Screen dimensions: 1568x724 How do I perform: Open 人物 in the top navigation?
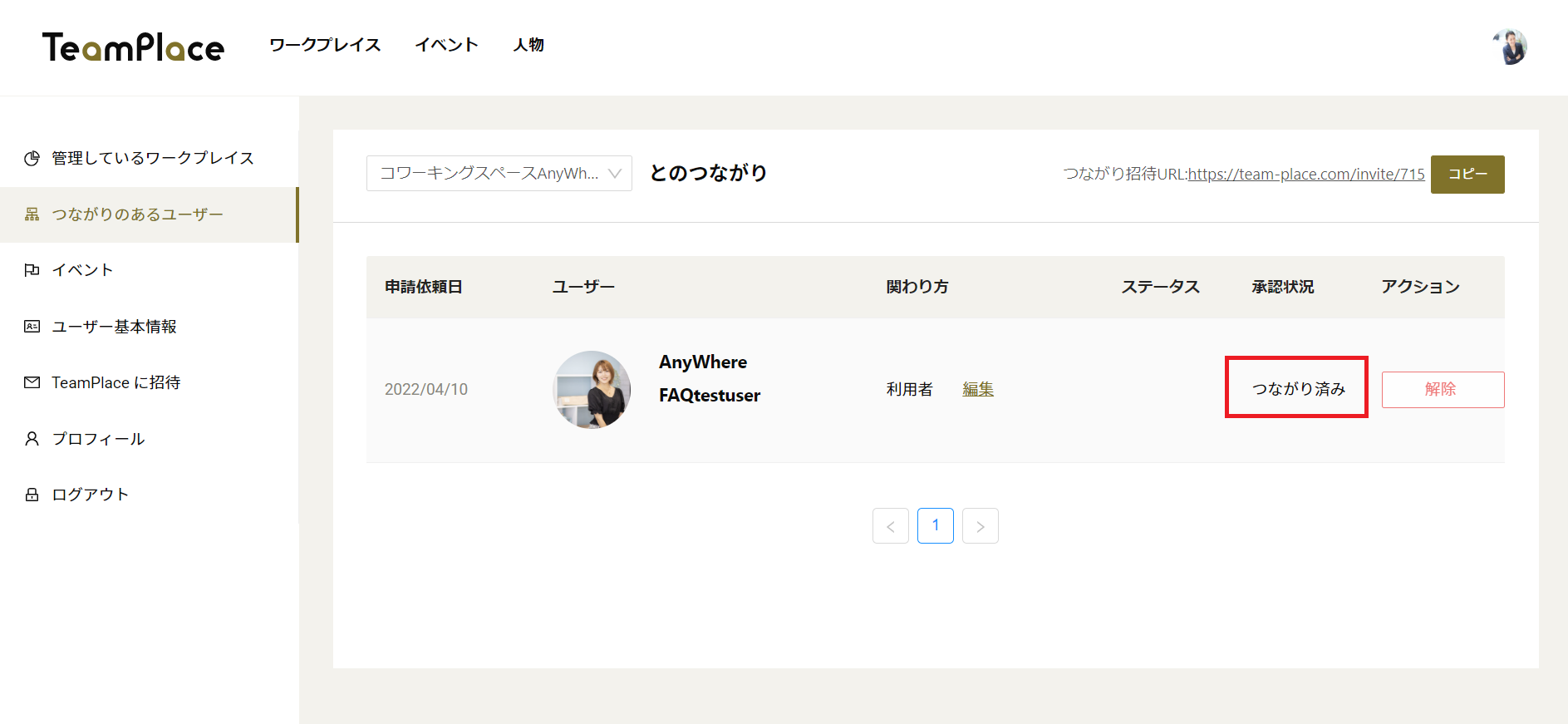pos(528,45)
